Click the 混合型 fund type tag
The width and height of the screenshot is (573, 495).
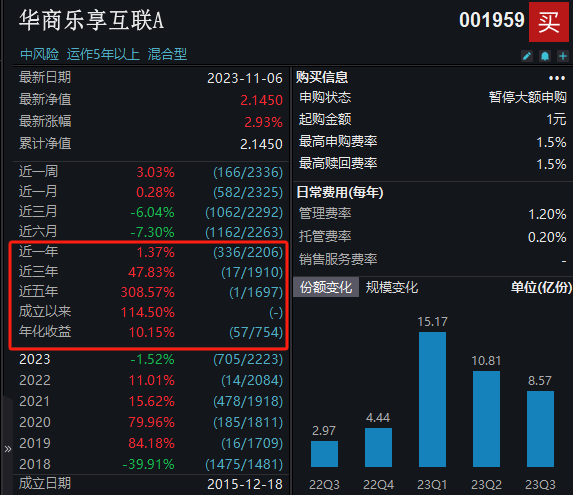pyautogui.click(x=167, y=54)
